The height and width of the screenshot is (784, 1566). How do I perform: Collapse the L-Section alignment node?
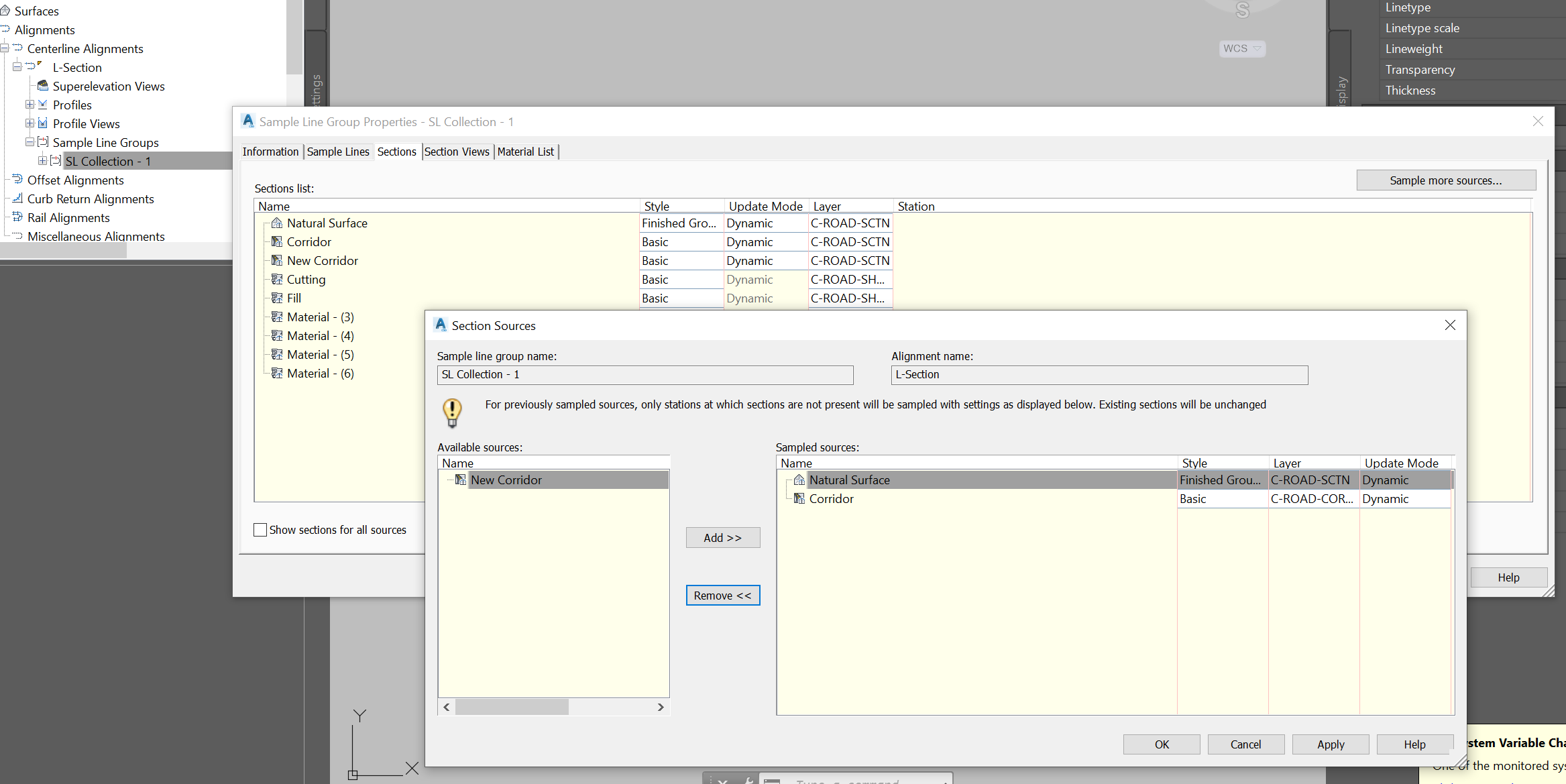pyautogui.click(x=17, y=67)
